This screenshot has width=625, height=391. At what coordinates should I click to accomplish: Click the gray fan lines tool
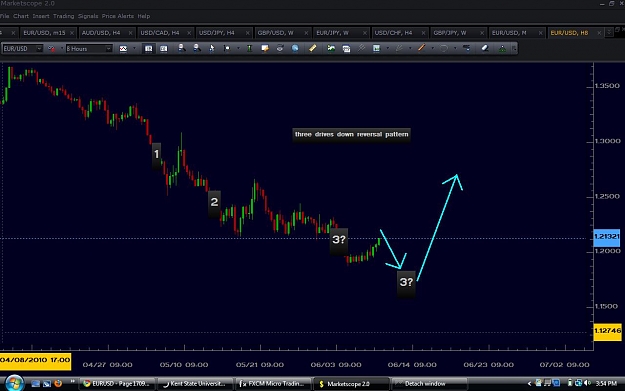click(x=399, y=48)
